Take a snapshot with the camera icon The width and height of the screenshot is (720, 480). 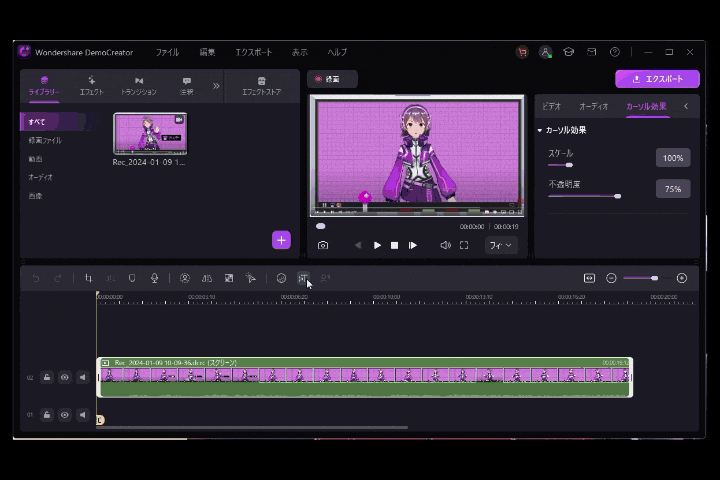[x=323, y=245]
